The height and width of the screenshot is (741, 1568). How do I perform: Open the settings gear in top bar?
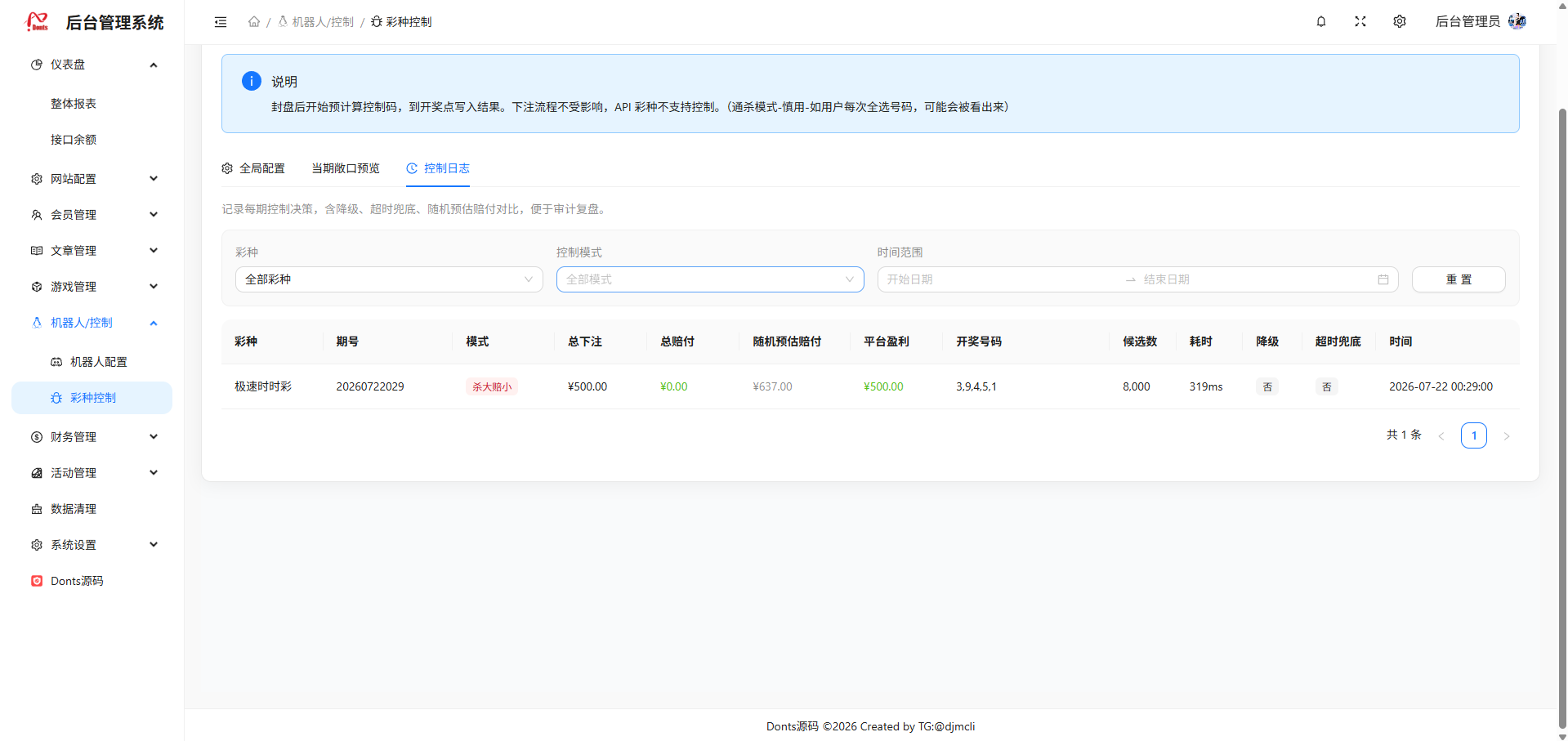point(1400,21)
